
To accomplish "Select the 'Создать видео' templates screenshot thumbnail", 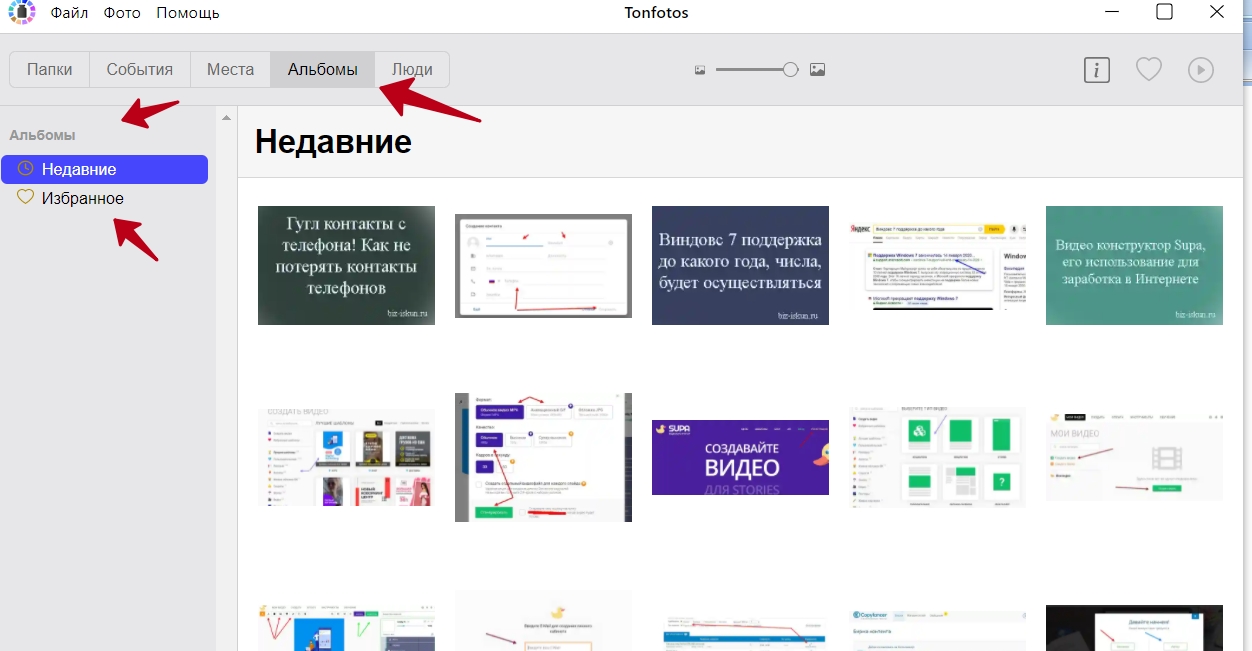I will (x=346, y=457).
